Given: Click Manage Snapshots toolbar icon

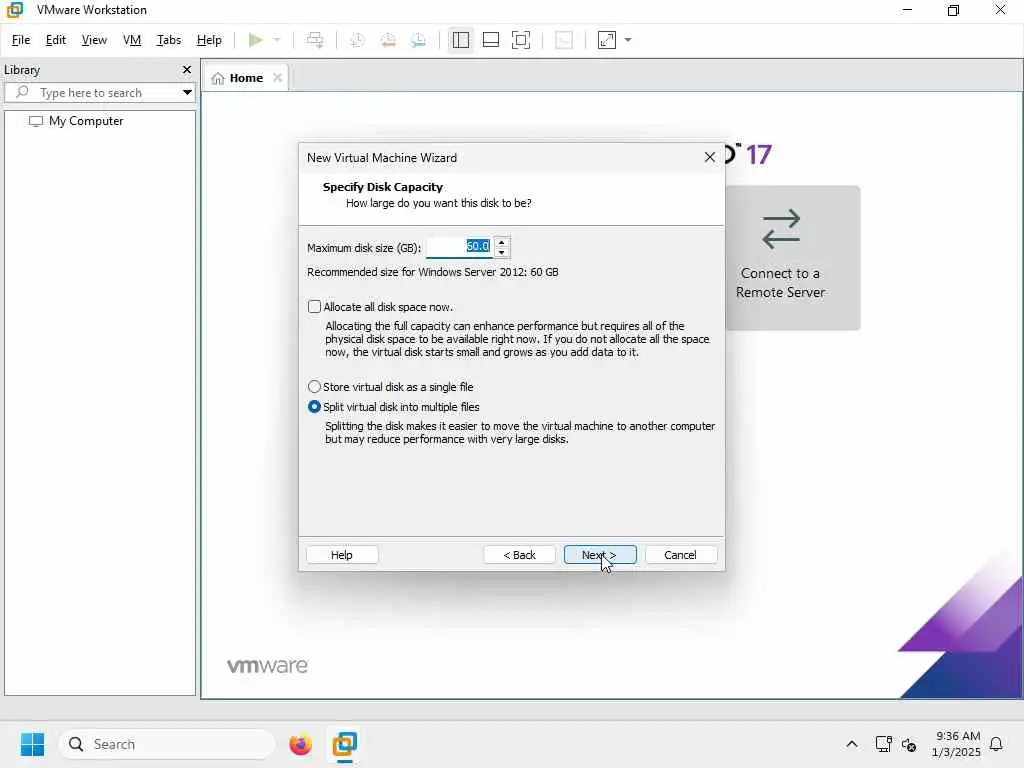Looking at the screenshot, I should 419,40.
